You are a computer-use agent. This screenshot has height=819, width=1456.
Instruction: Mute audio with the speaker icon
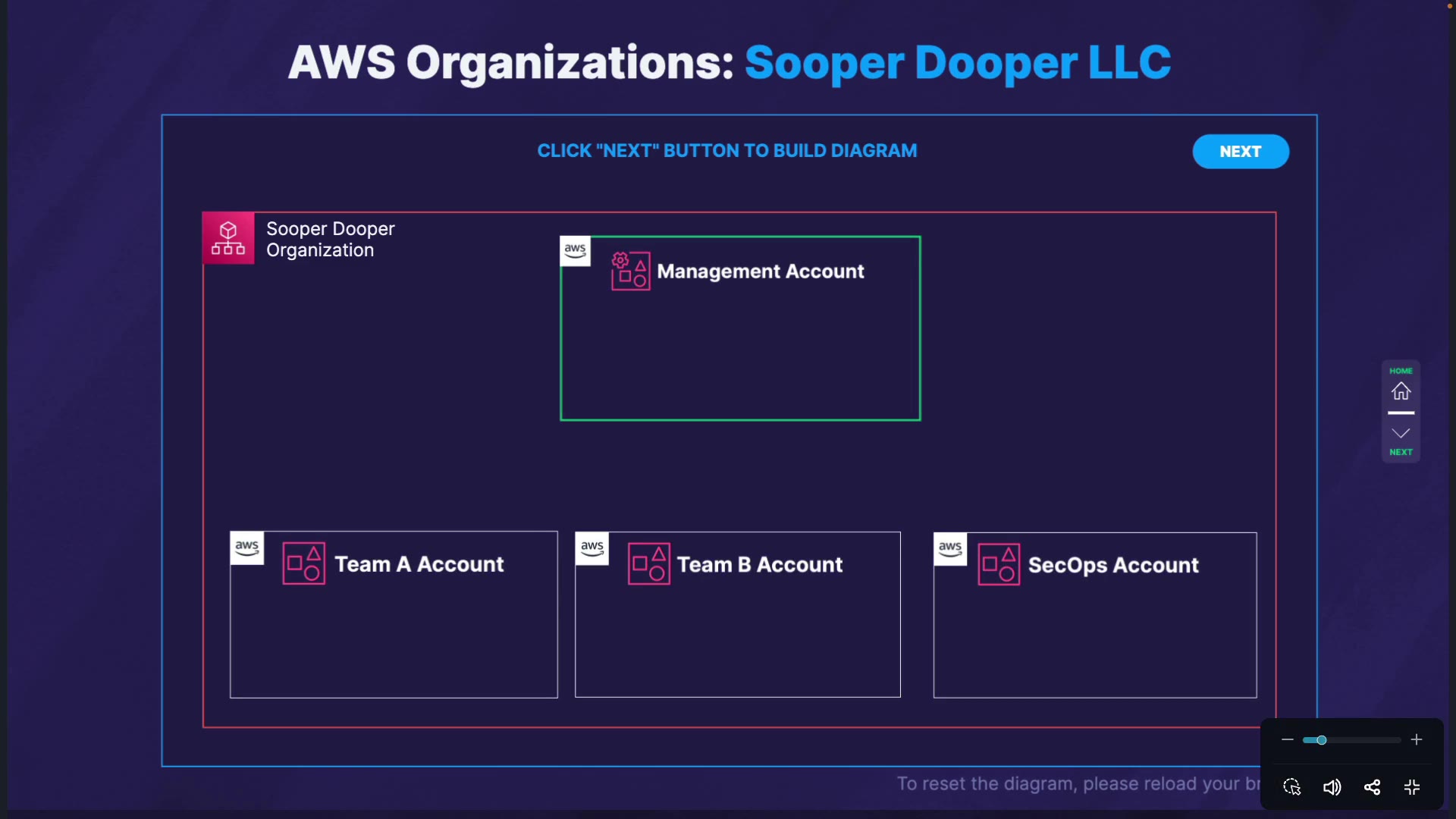tap(1332, 787)
